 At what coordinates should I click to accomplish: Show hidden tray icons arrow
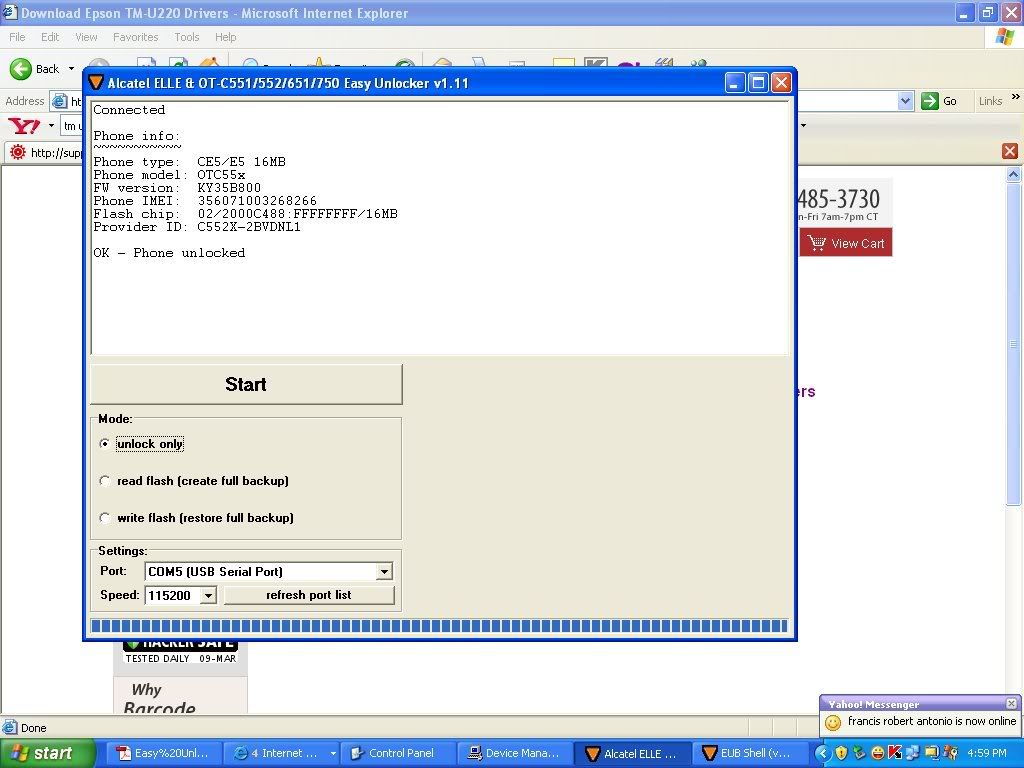823,754
